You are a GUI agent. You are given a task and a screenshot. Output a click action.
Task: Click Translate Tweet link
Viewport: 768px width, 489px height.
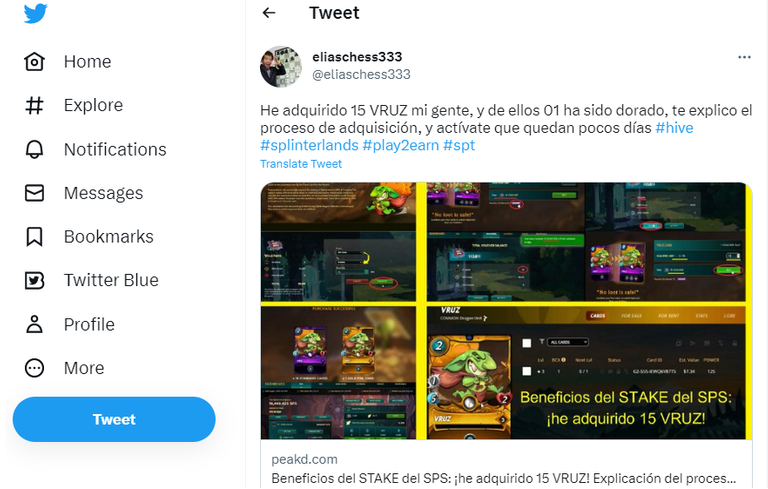[301, 164]
